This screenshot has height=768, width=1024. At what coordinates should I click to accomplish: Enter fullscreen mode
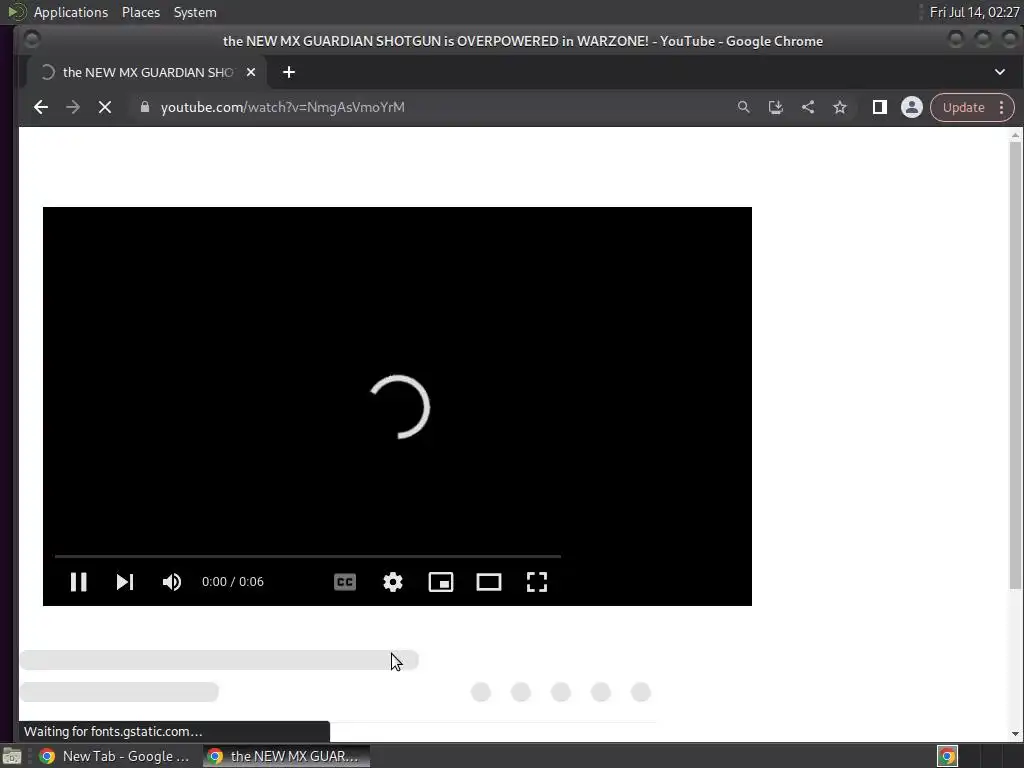point(537,582)
